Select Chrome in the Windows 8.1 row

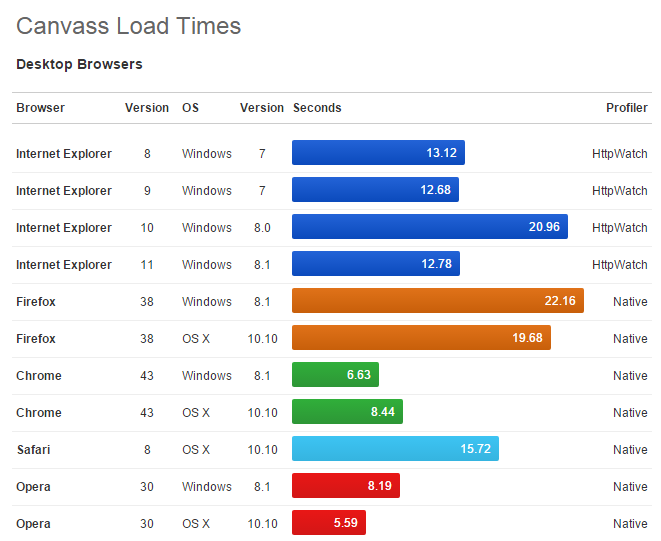[39, 376]
